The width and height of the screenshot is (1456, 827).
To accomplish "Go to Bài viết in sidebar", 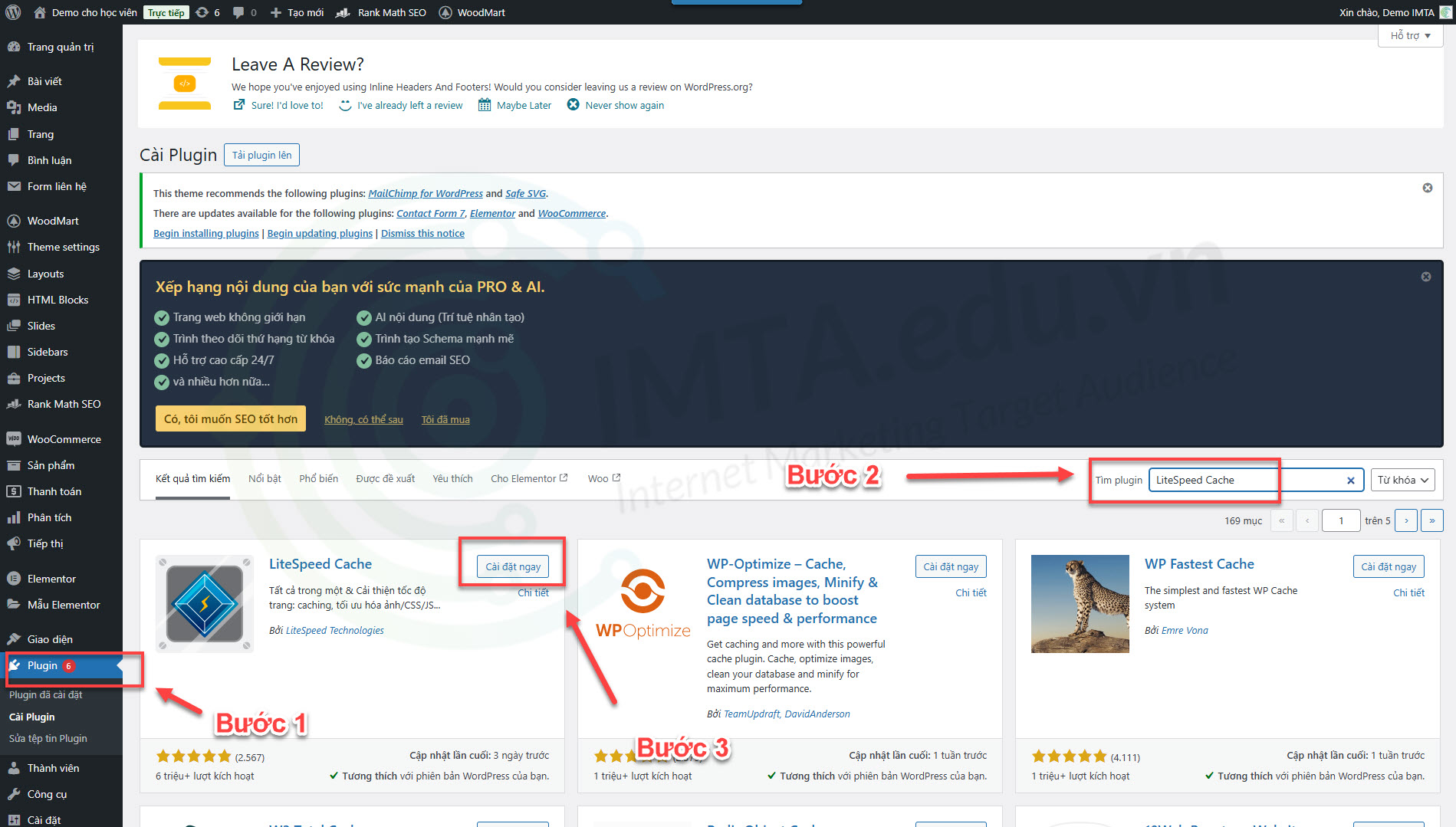I will click(x=44, y=81).
